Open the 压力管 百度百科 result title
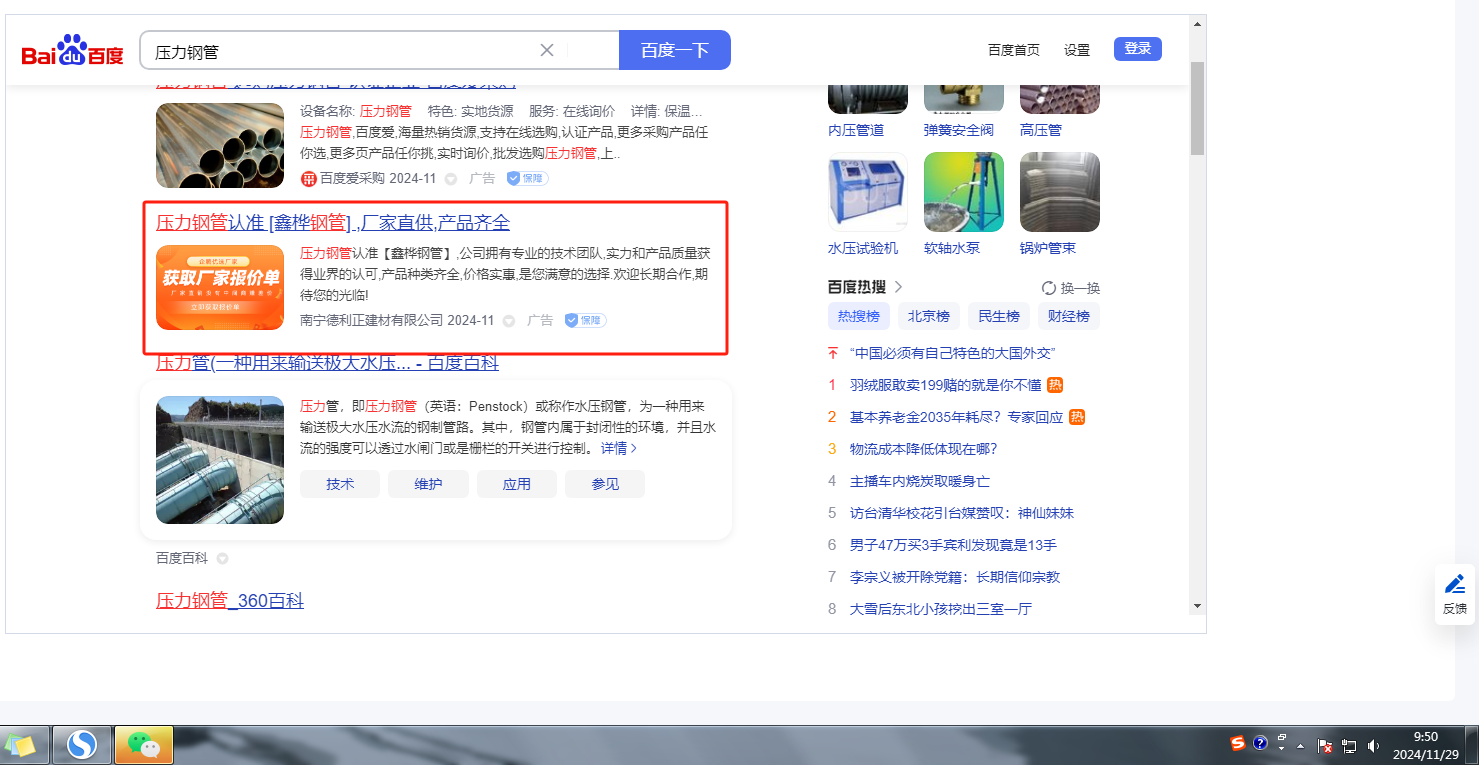This screenshot has height=765, width=1479. coord(327,362)
